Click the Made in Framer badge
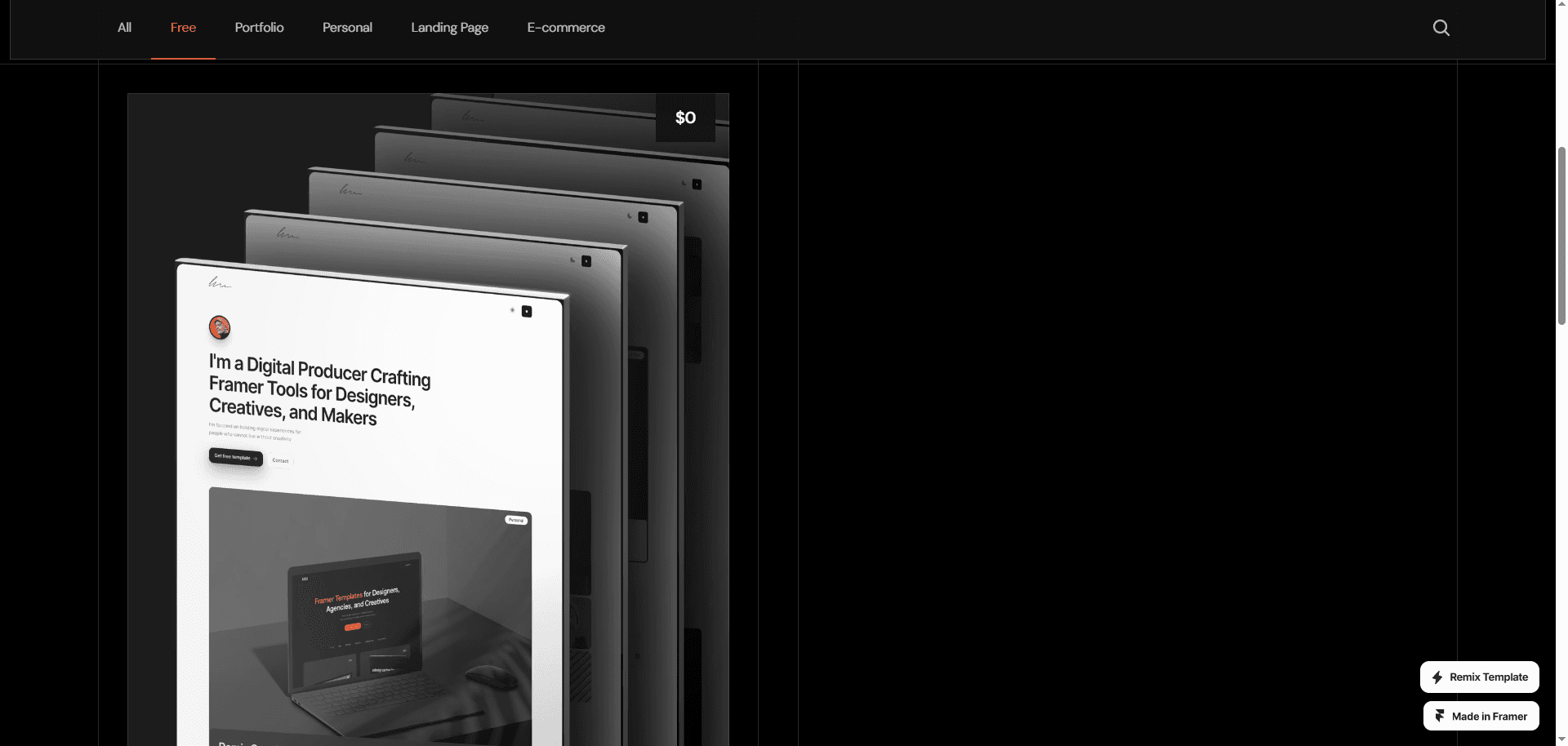Image resolution: width=1568 pixels, height=746 pixels. [x=1481, y=716]
